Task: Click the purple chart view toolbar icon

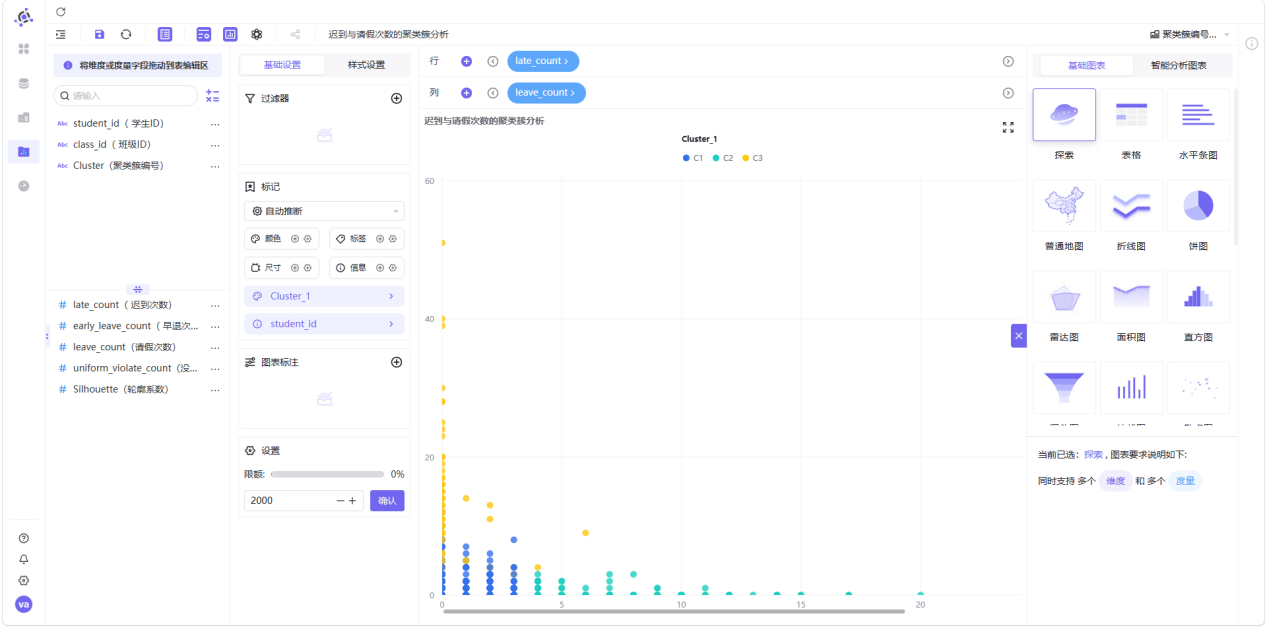Action: (x=230, y=34)
